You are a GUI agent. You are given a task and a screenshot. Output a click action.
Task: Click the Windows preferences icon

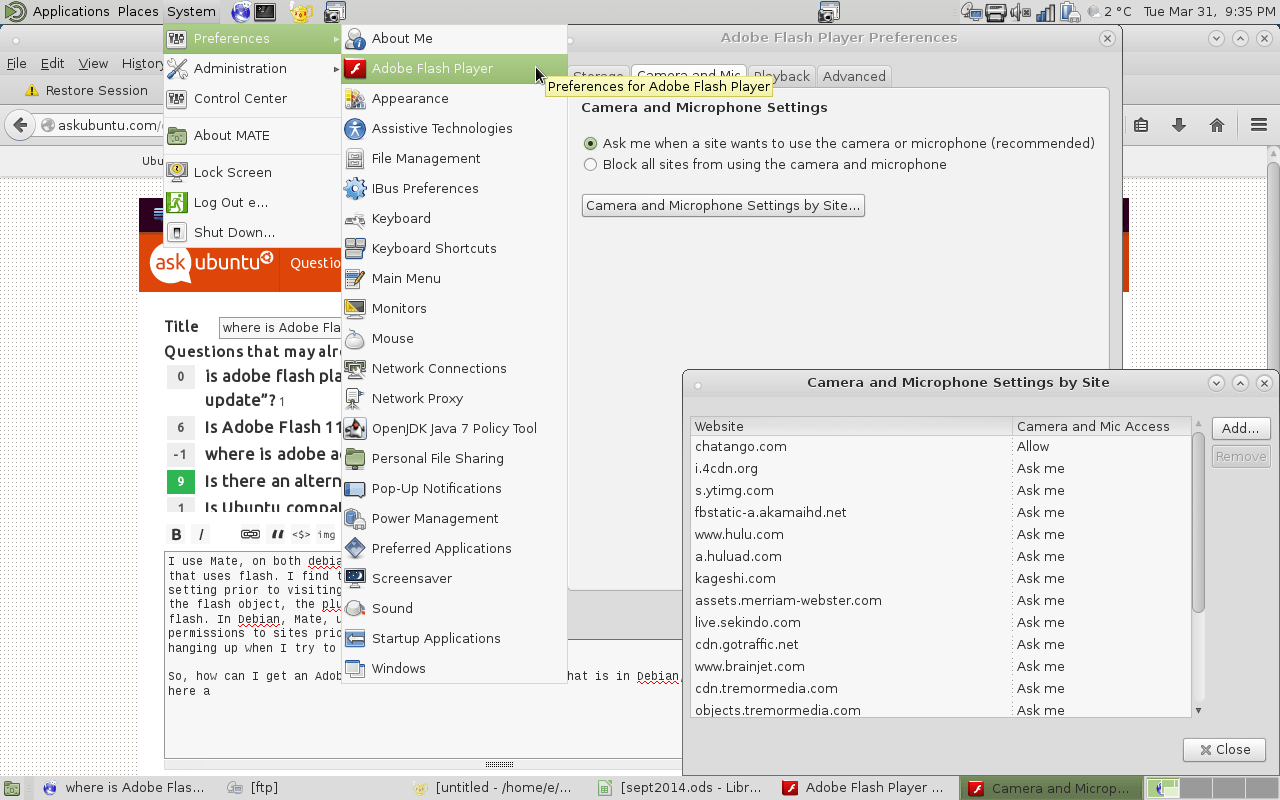click(355, 668)
